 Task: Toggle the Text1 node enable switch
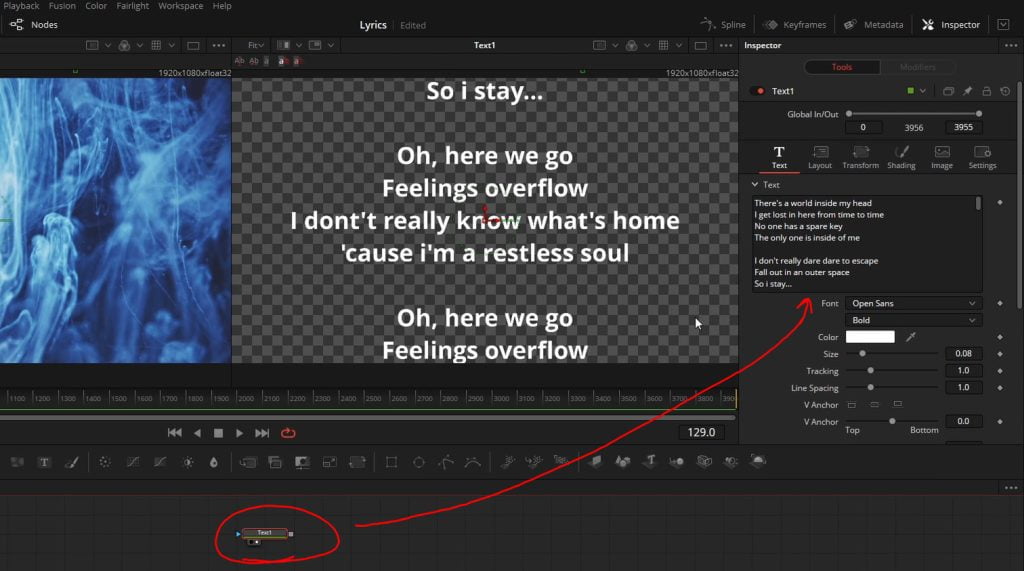pyautogui.click(x=758, y=91)
